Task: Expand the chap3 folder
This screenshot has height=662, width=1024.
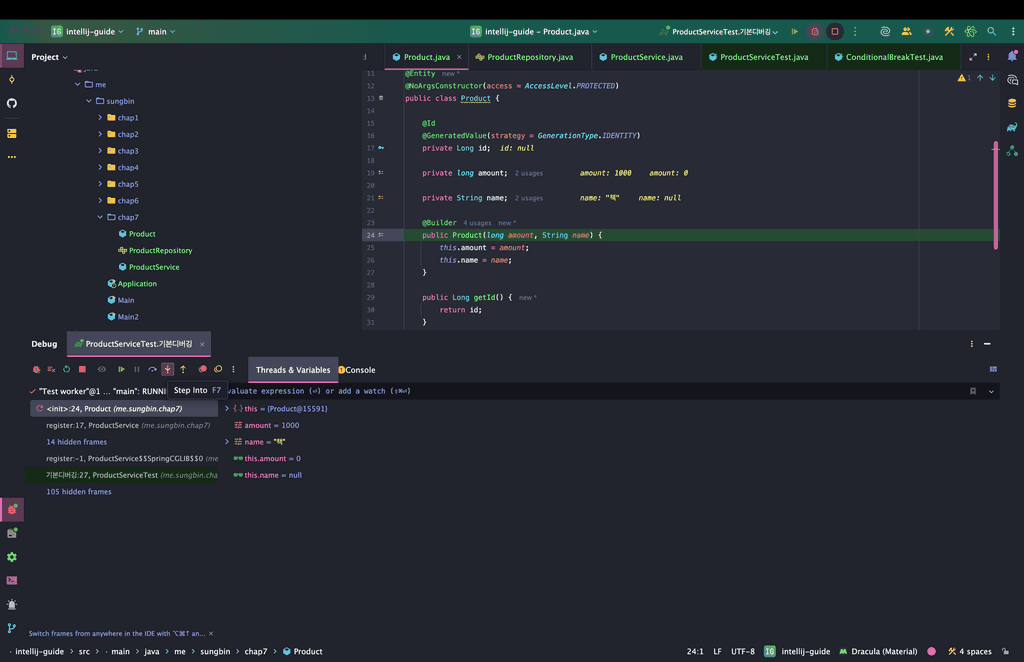Action: tap(100, 151)
